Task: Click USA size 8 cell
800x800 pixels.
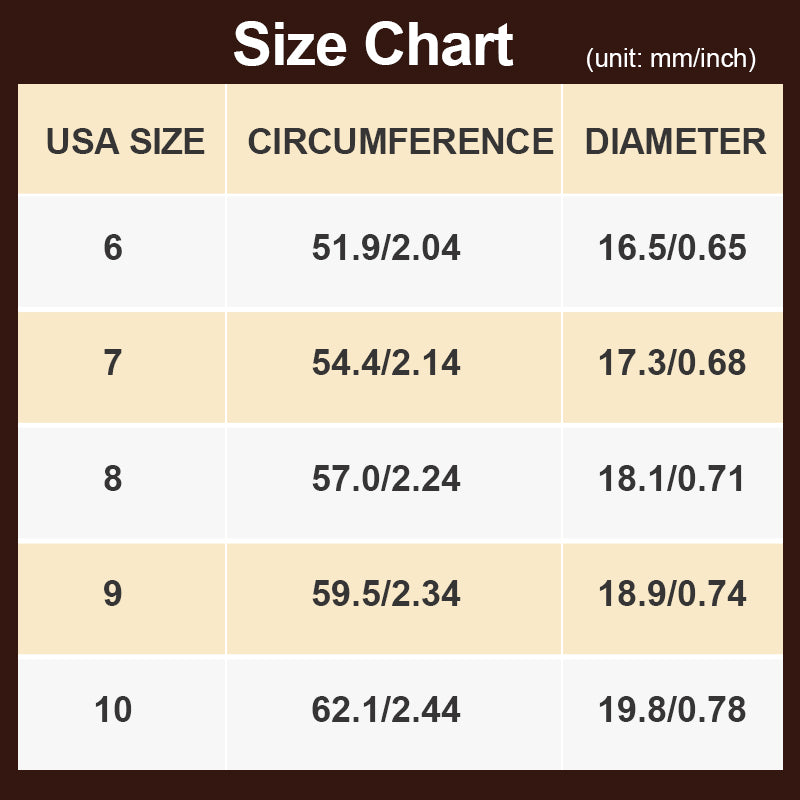Action: 113,479
